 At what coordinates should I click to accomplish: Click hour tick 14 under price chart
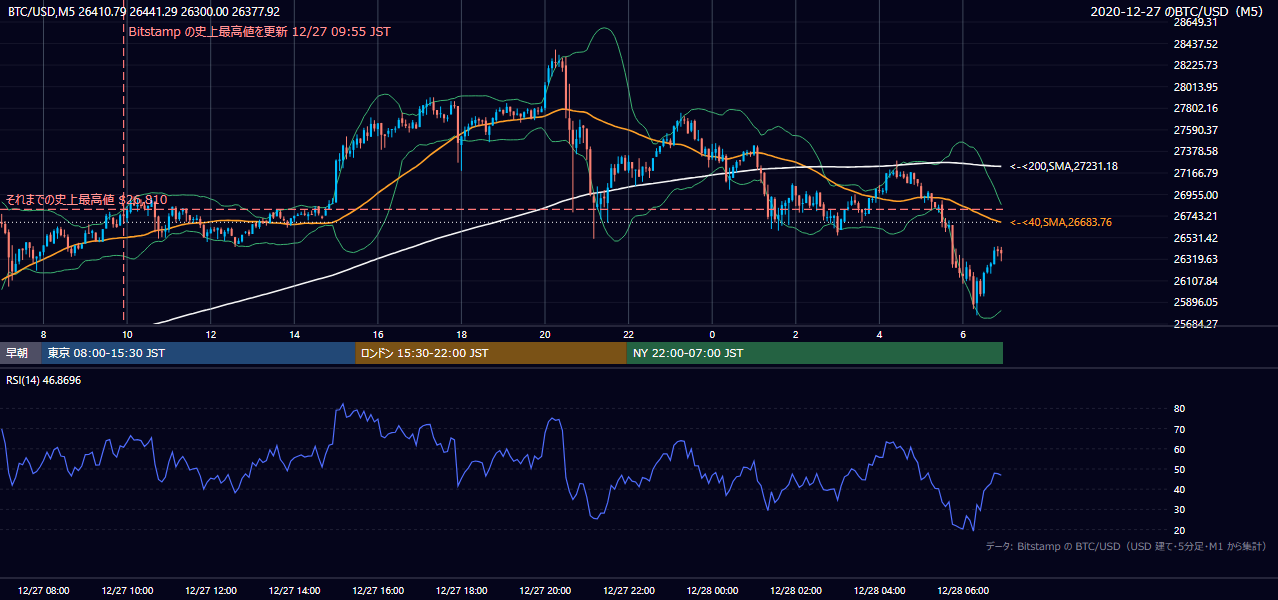[294, 334]
